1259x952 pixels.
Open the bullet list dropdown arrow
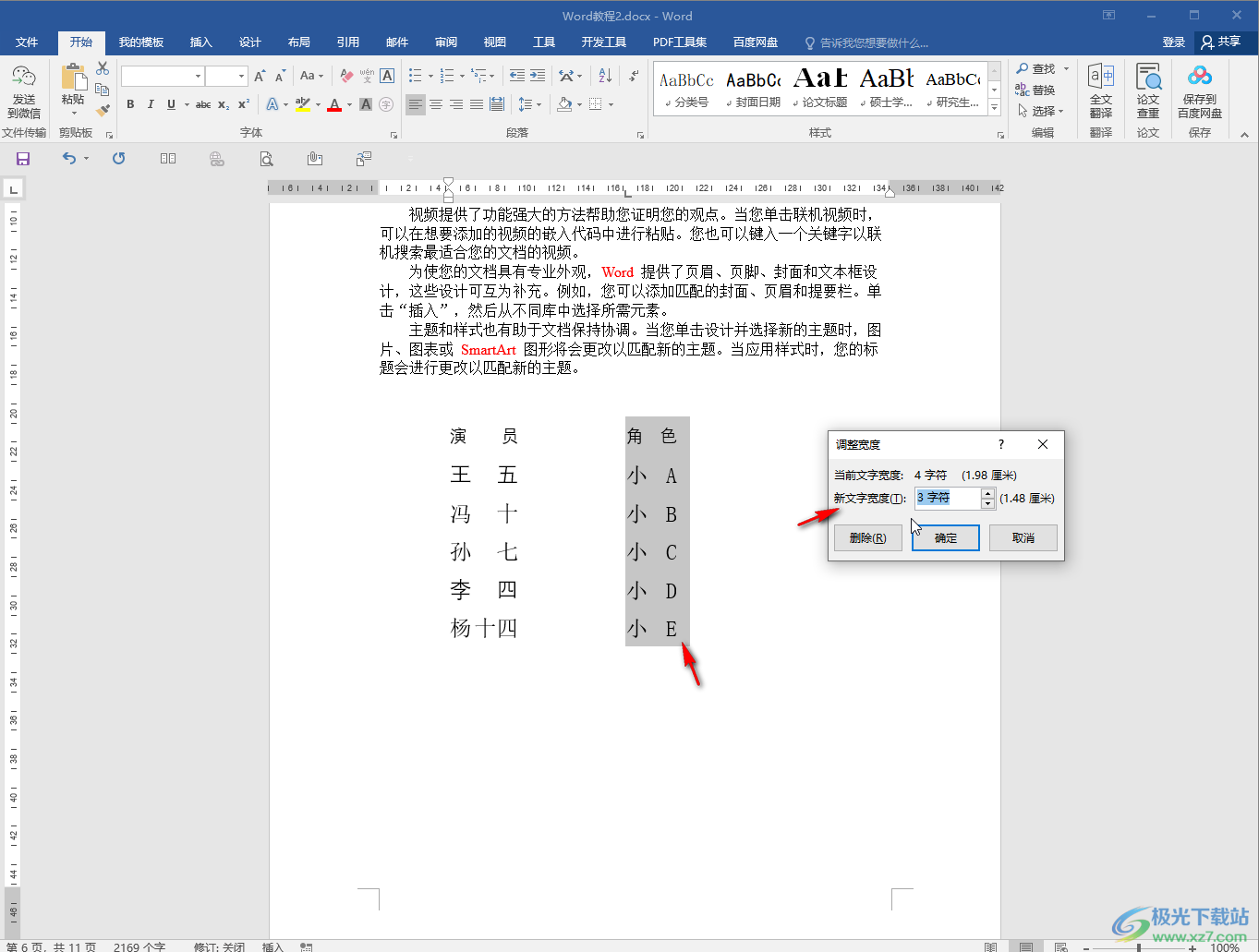pyautogui.click(x=430, y=76)
